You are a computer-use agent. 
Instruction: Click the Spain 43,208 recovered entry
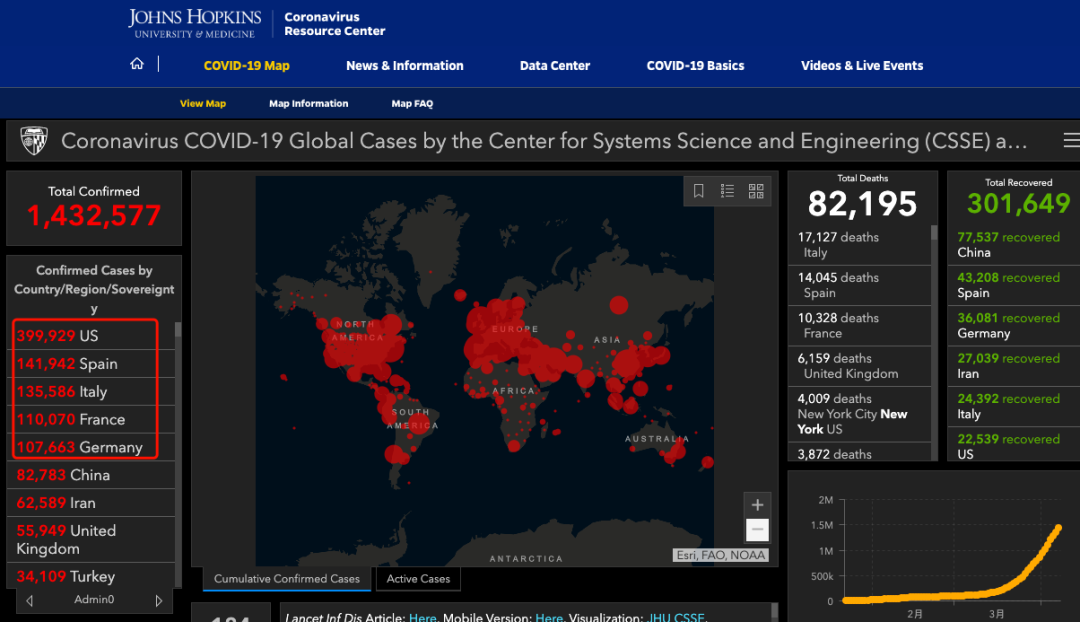pyautogui.click(x=1014, y=285)
